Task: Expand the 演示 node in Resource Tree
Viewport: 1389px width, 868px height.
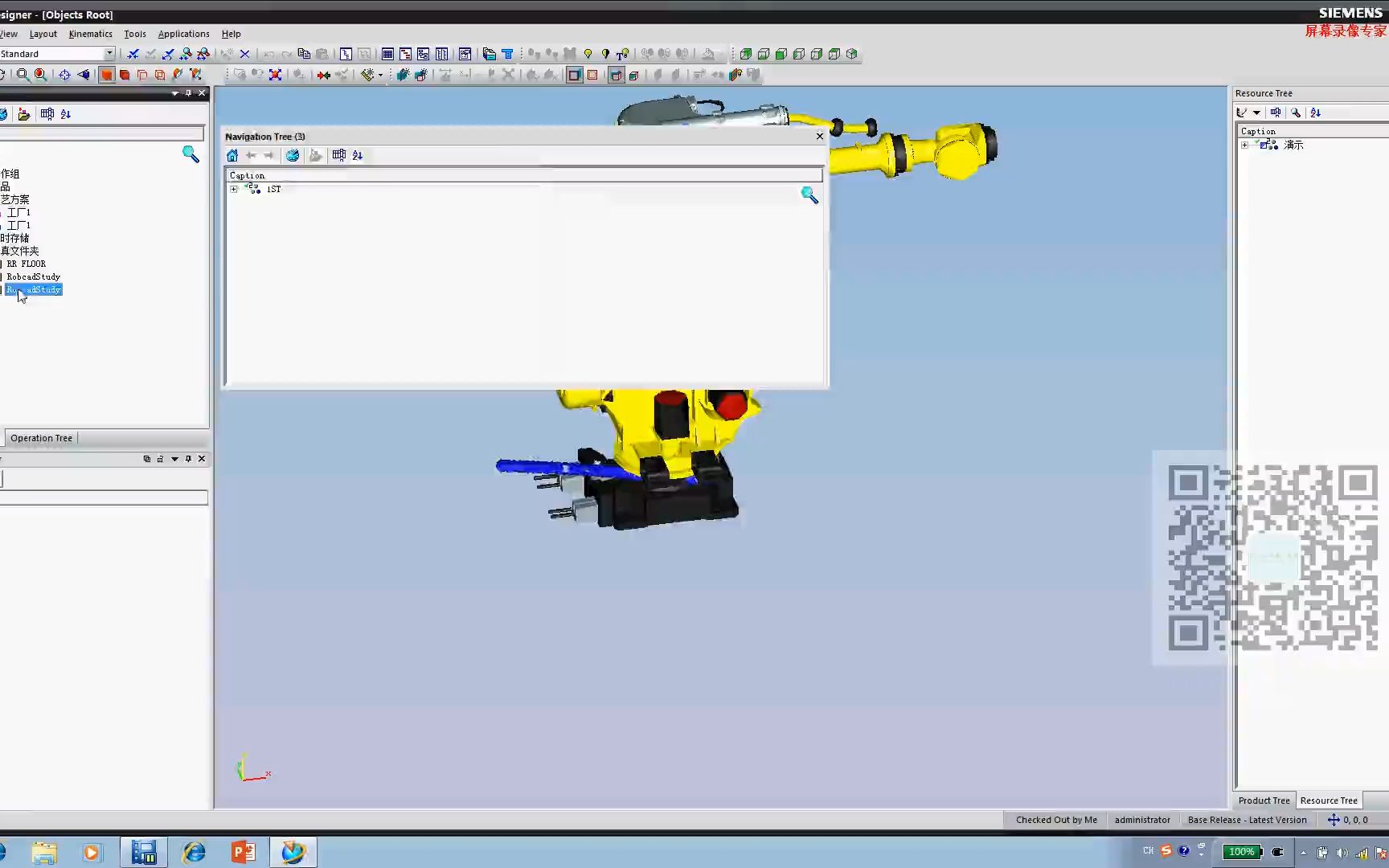Action: coord(1245,145)
